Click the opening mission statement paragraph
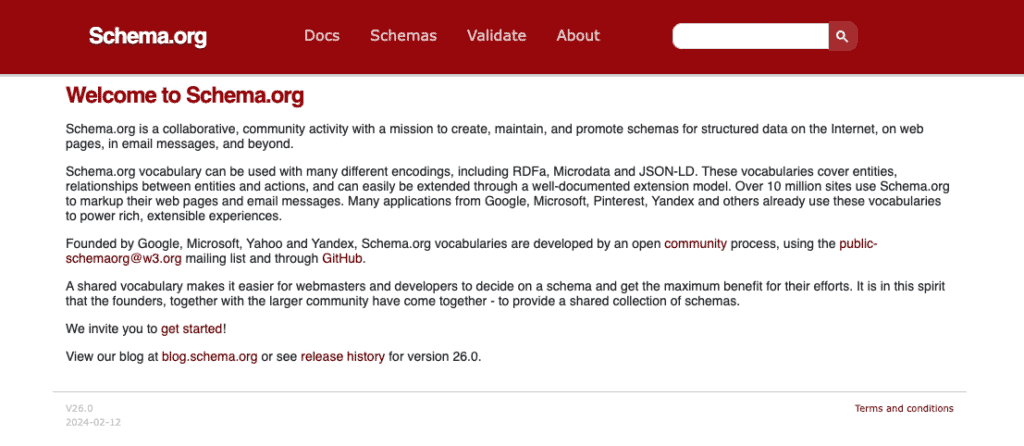 click(x=494, y=136)
